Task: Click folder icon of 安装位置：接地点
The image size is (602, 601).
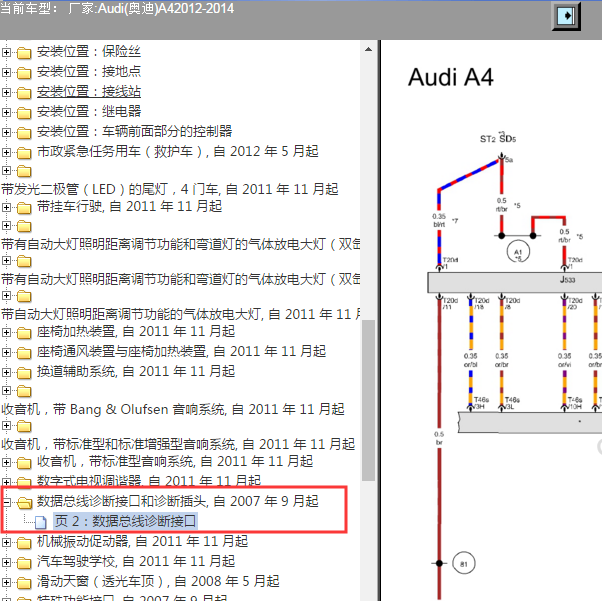Action: pyautogui.click(x=24, y=73)
